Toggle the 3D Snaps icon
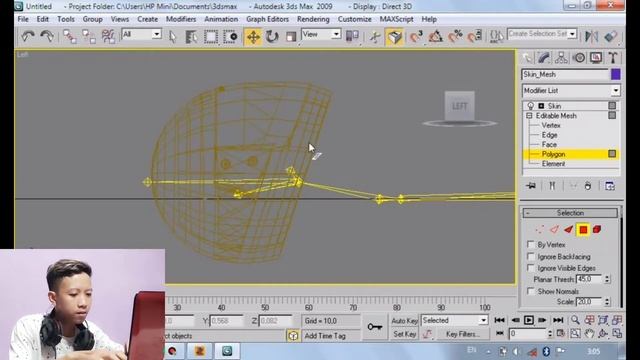Screen dimensions: 640x360 [x=416, y=37]
